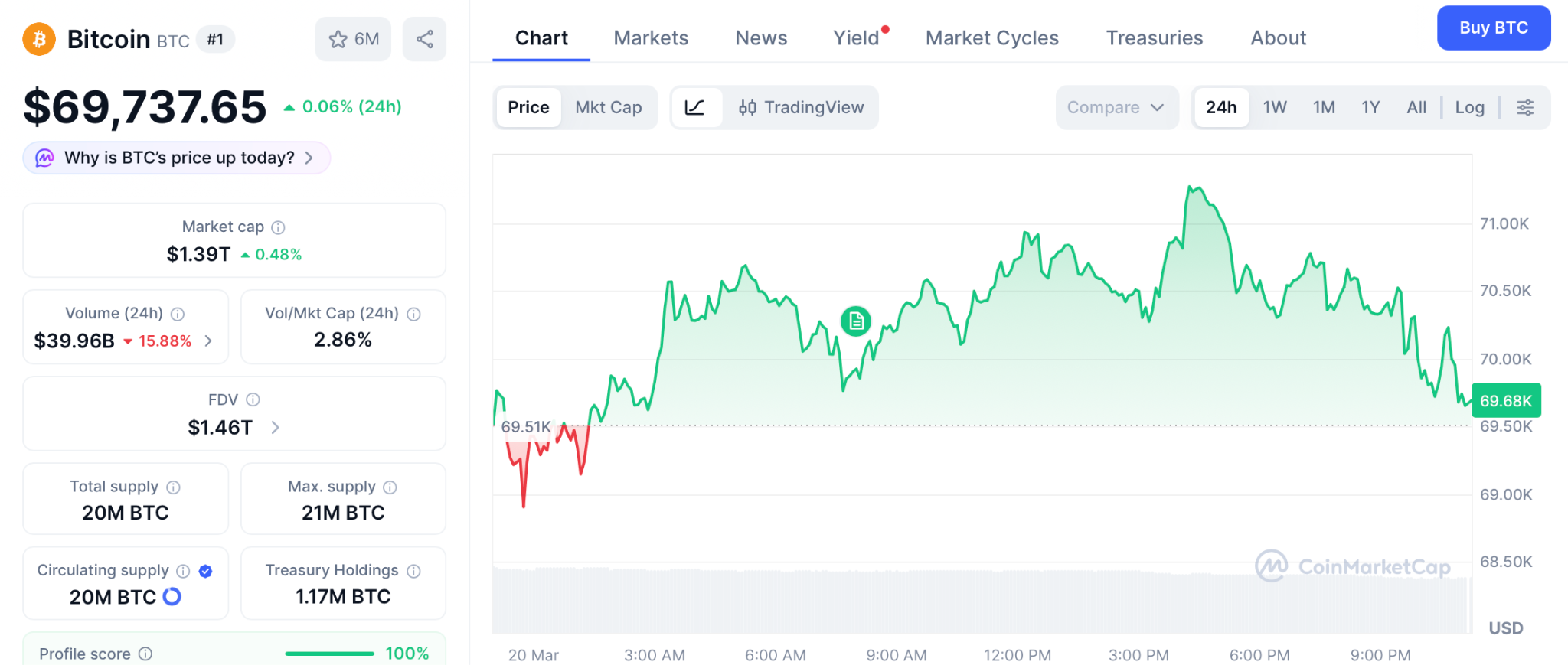Viewport: 1568px width, 665px height.
Task: Open the Markets tab
Action: (x=651, y=37)
